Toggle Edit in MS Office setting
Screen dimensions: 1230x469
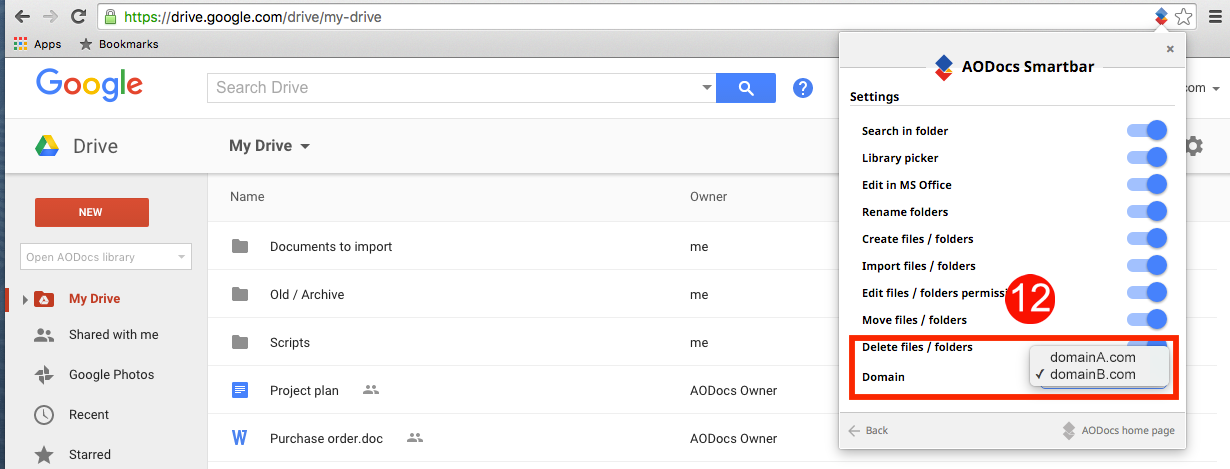[1147, 184]
